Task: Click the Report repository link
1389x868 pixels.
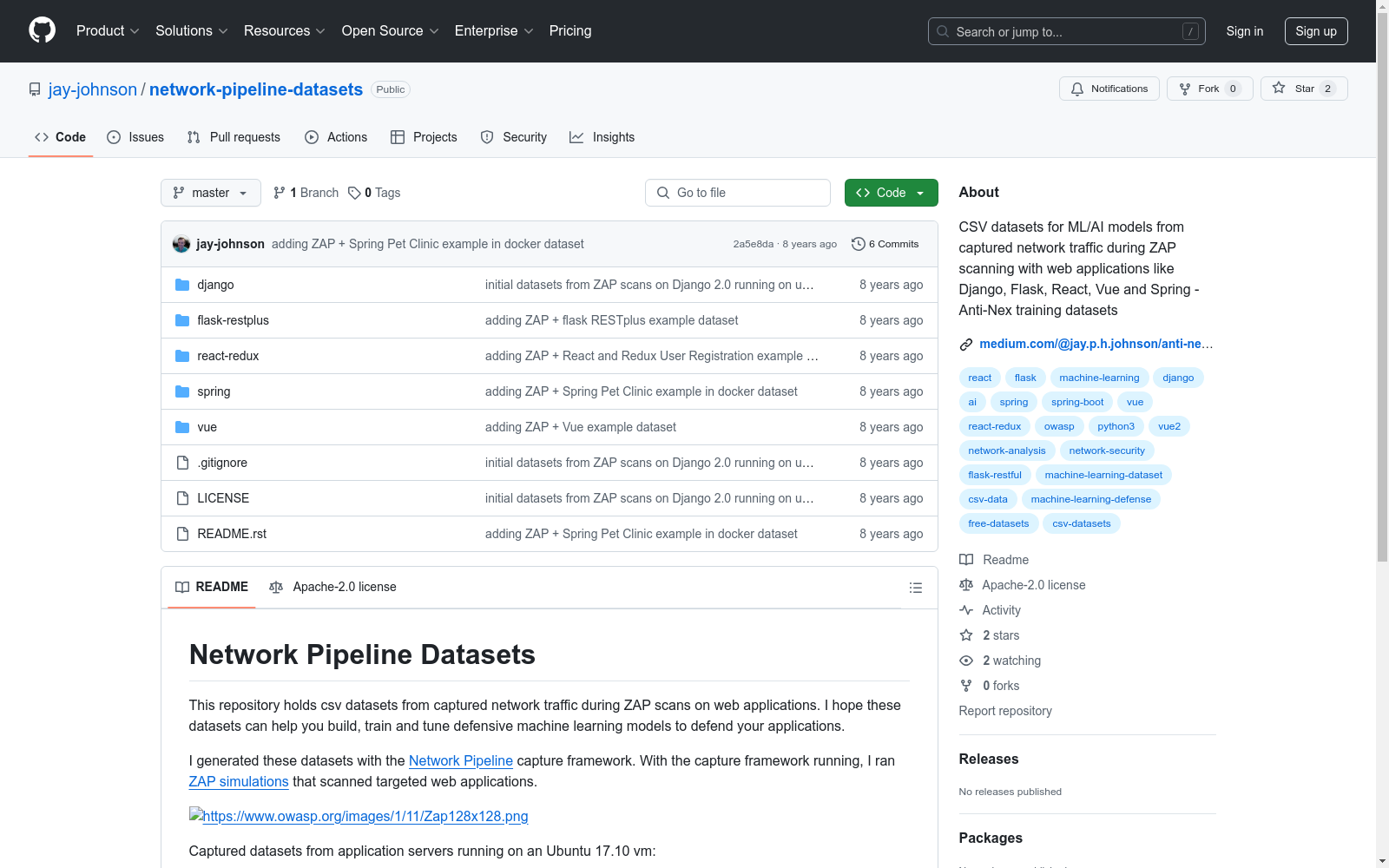Action: (1005, 711)
